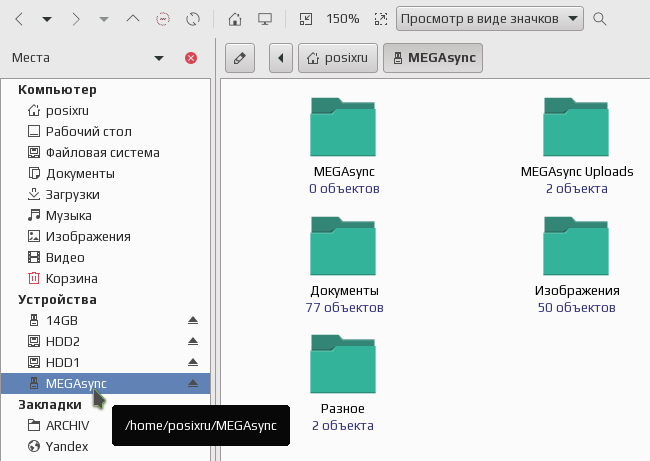Select 14GB device in sidebar

106,320
